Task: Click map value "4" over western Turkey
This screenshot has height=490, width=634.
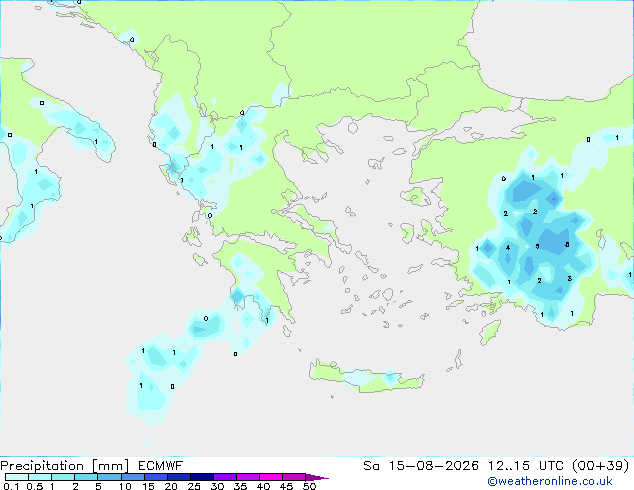Action: click(508, 247)
